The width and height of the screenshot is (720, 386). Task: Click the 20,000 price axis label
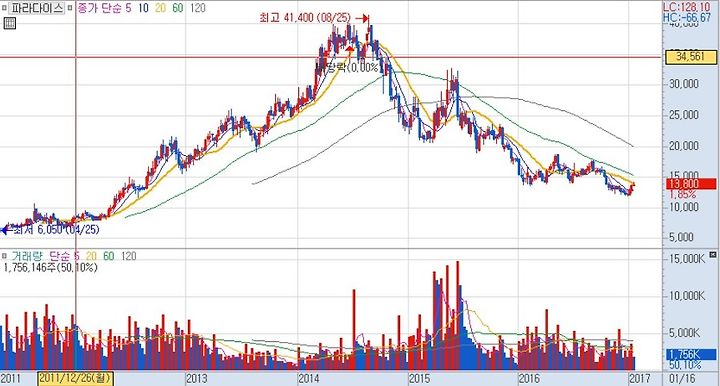(684, 146)
